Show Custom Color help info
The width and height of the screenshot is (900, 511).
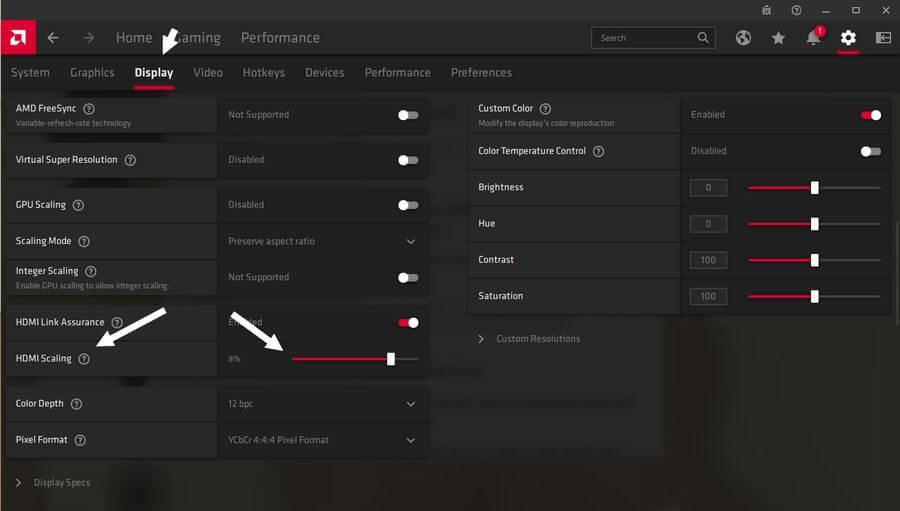pos(545,109)
